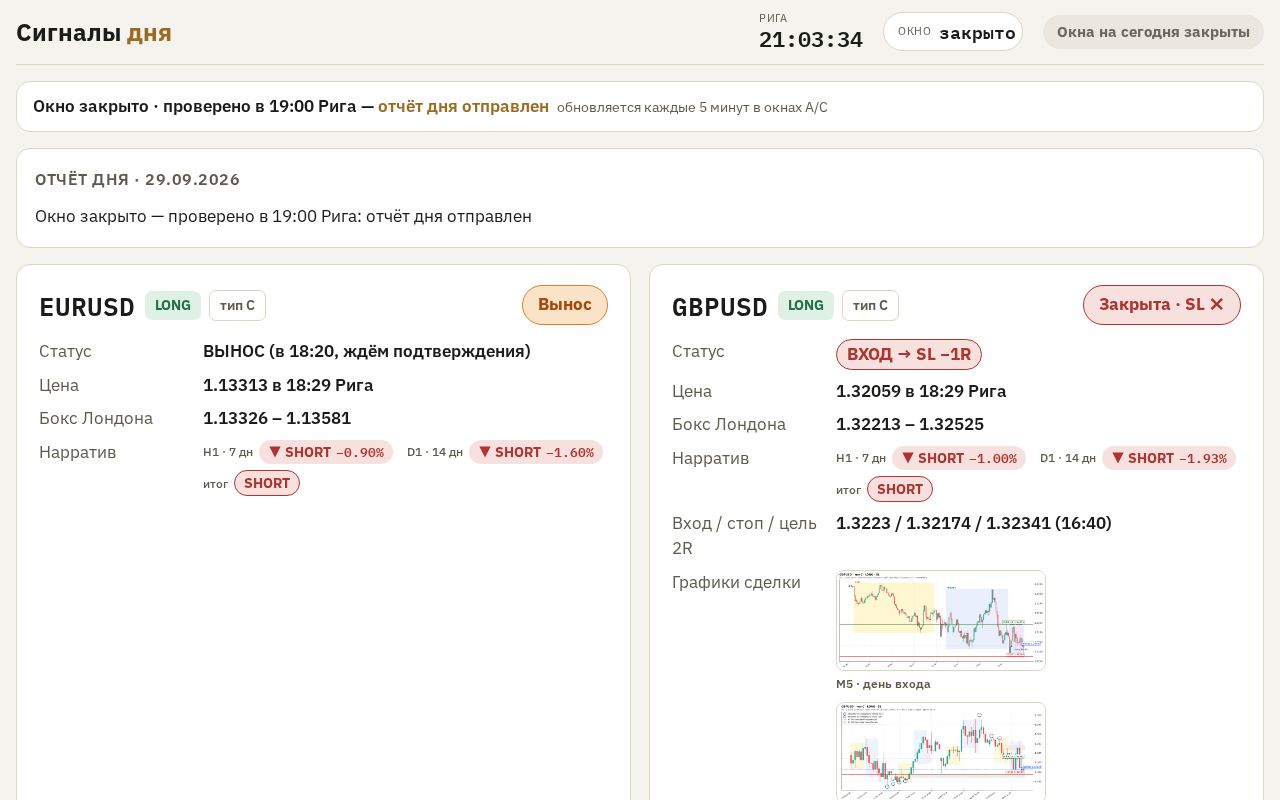Open the GBPUSD card title
1280x800 pixels.
click(x=720, y=307)
